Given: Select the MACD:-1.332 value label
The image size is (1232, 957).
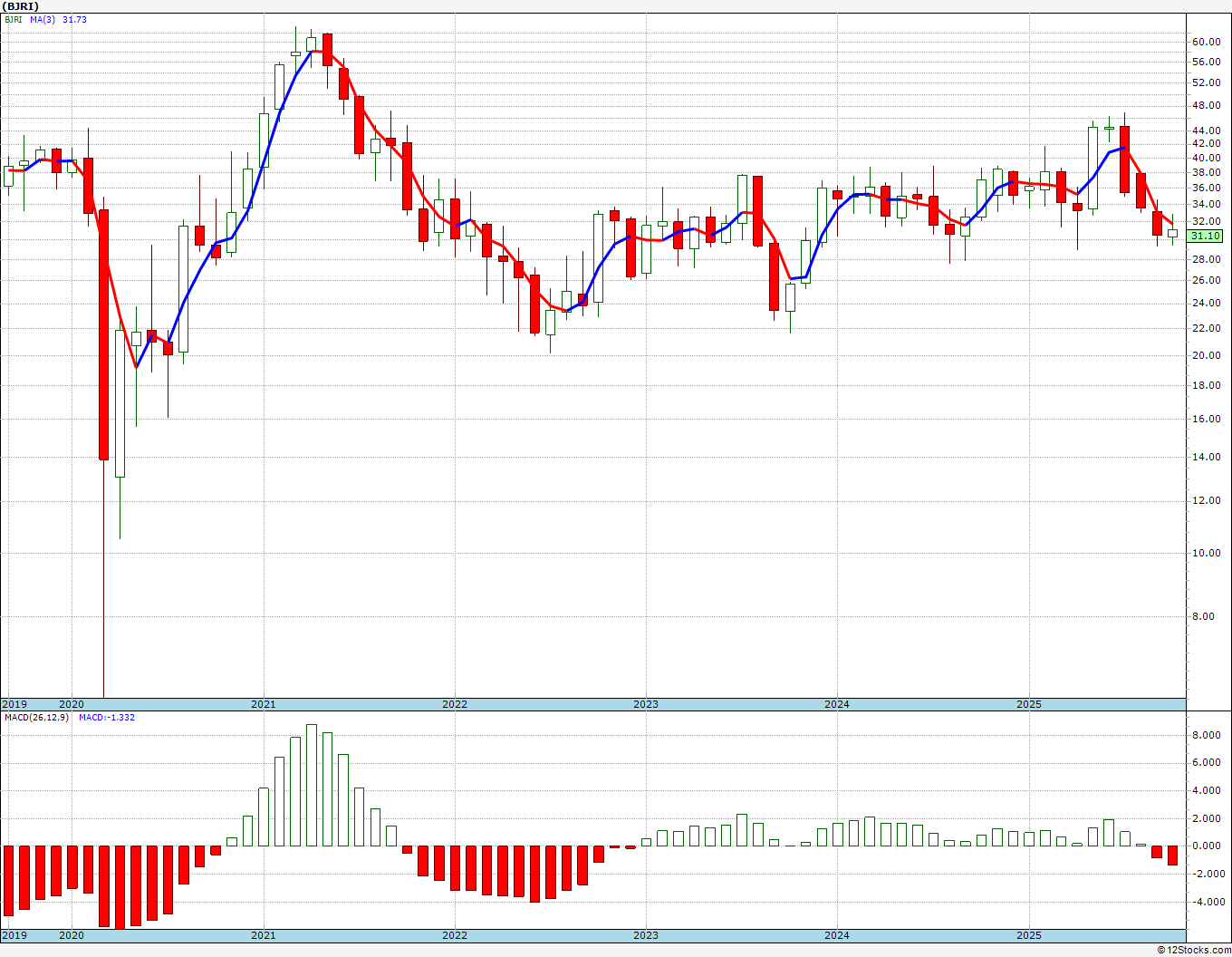Looking at the screenshot, I should 106,717.
